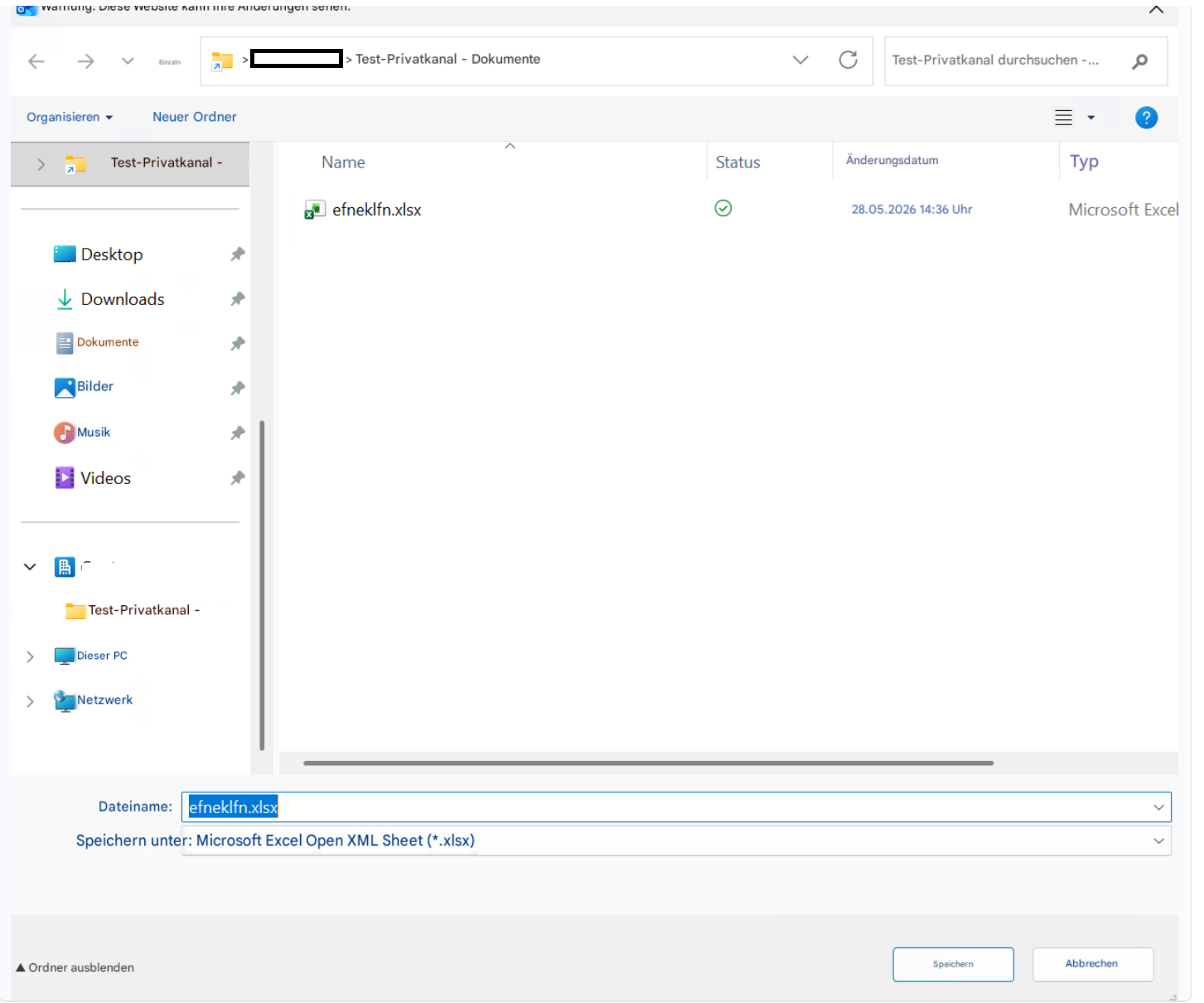The image size is (1204, 1003).
Task: Click the search magnifier icon
Action: click(1140, 61)
